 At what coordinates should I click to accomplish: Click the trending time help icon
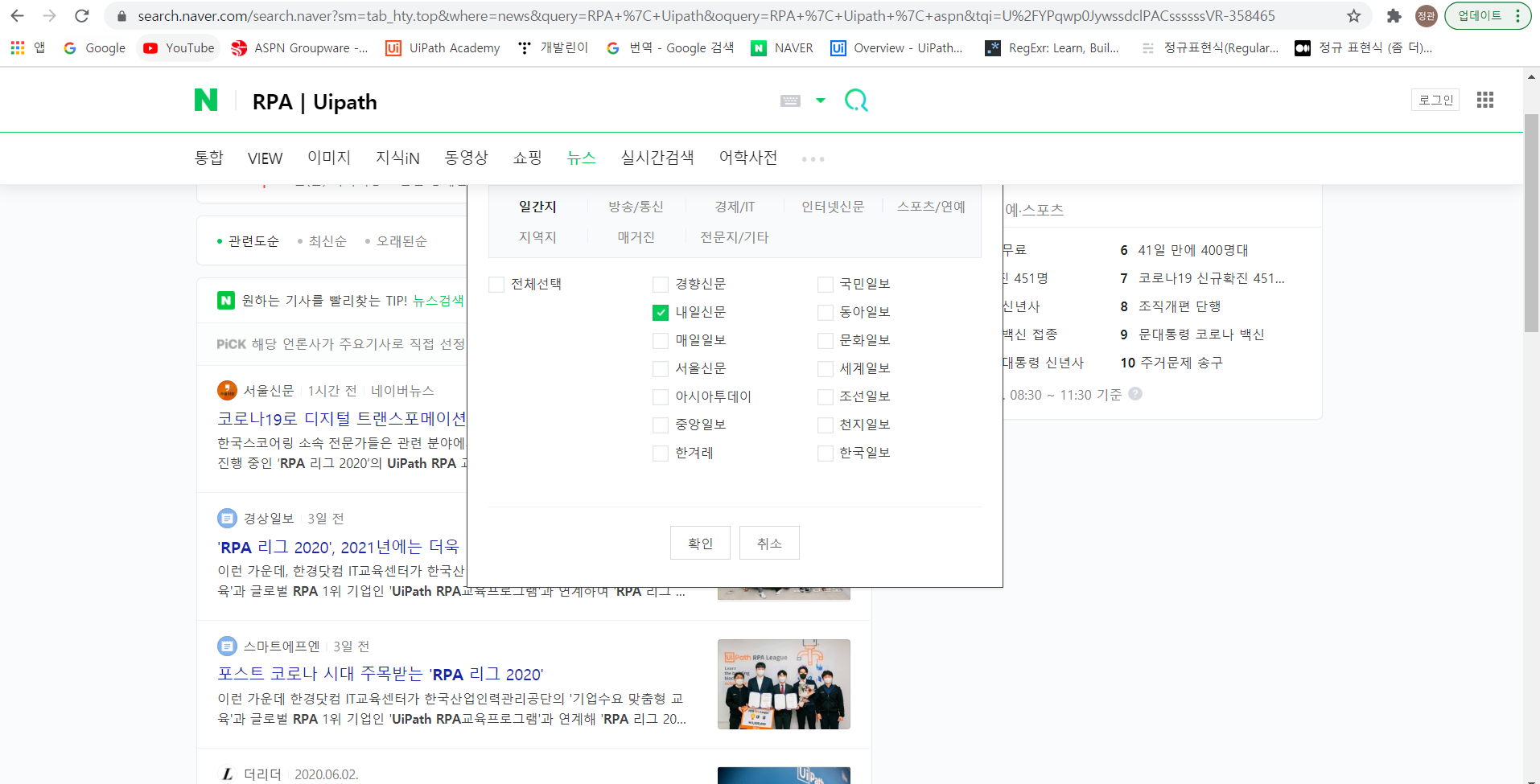(1134, 394)
